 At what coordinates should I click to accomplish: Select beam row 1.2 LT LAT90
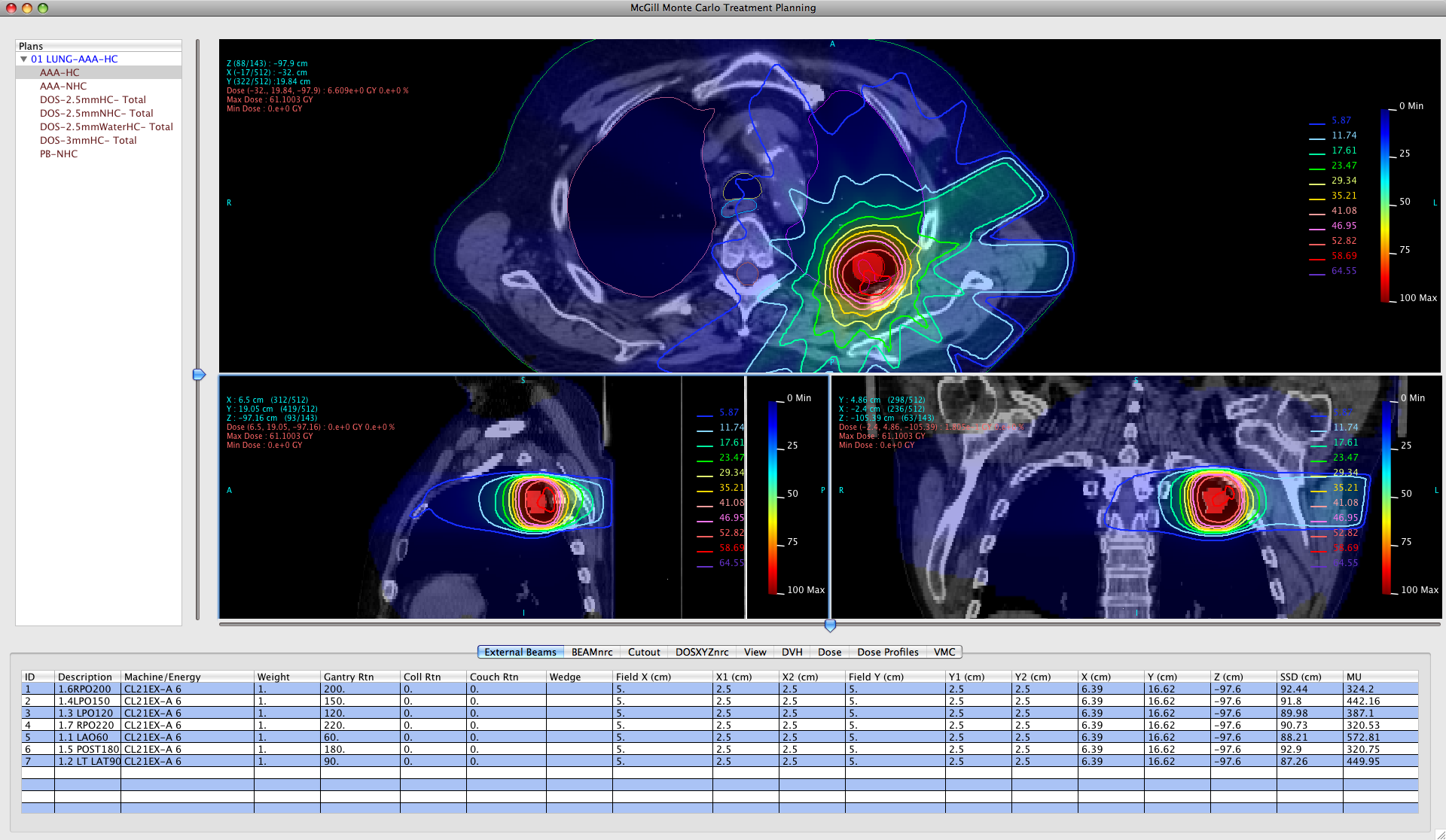[719, 761]
